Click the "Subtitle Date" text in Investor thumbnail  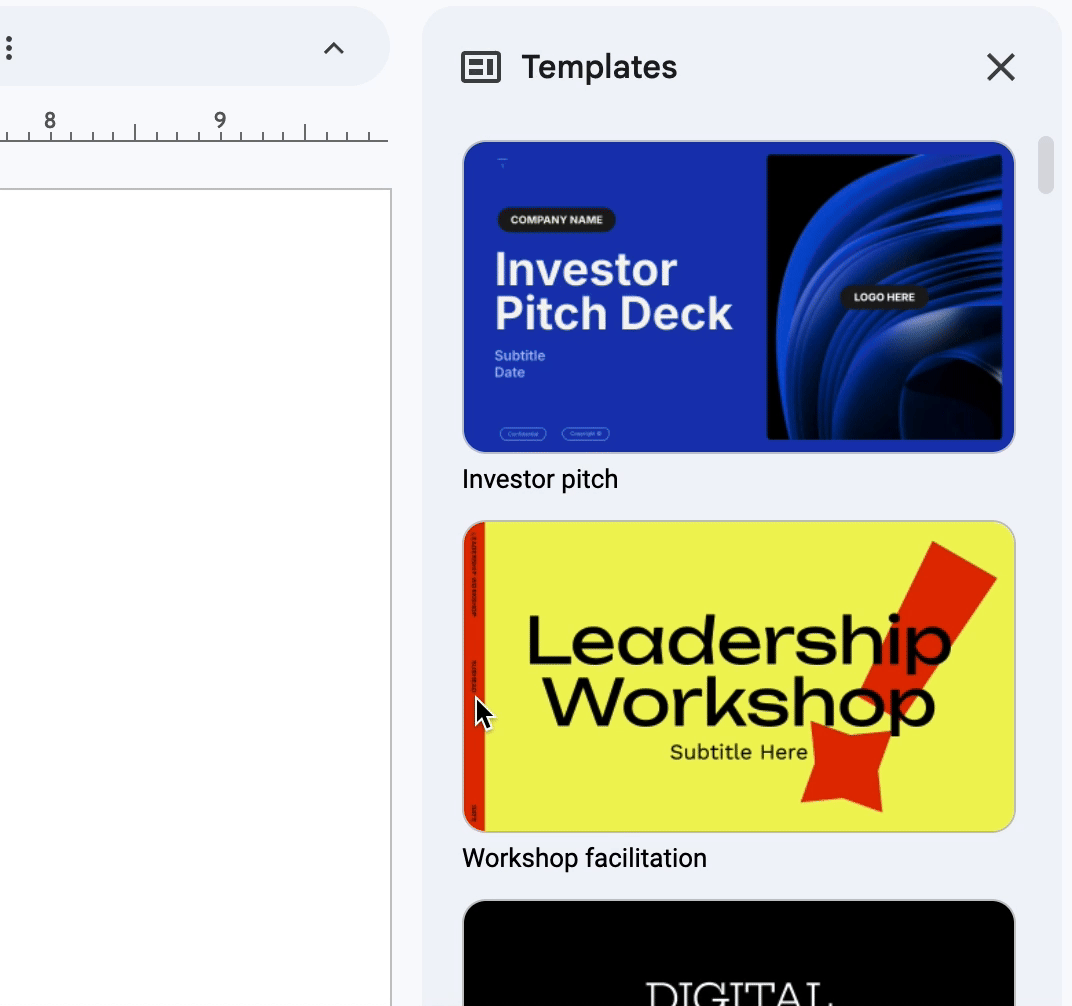519,364
